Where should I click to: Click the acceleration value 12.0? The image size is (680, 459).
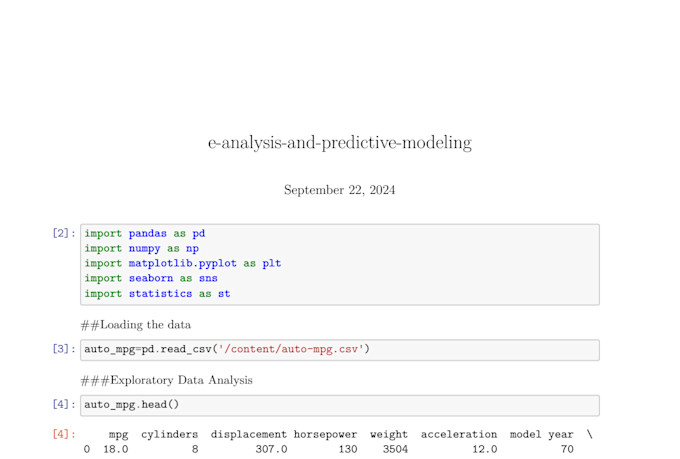point(485,449)
